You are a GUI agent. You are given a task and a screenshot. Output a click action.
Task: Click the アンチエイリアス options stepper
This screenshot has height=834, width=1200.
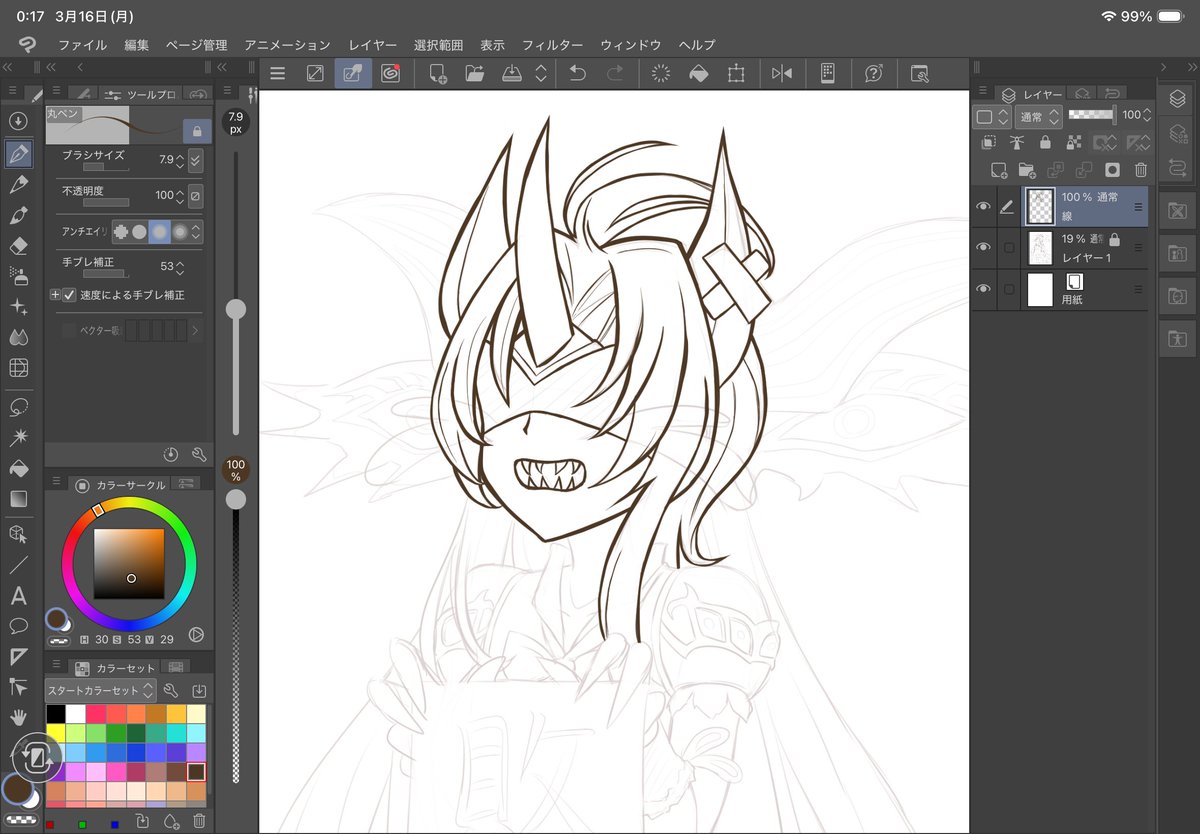[196, 232]
